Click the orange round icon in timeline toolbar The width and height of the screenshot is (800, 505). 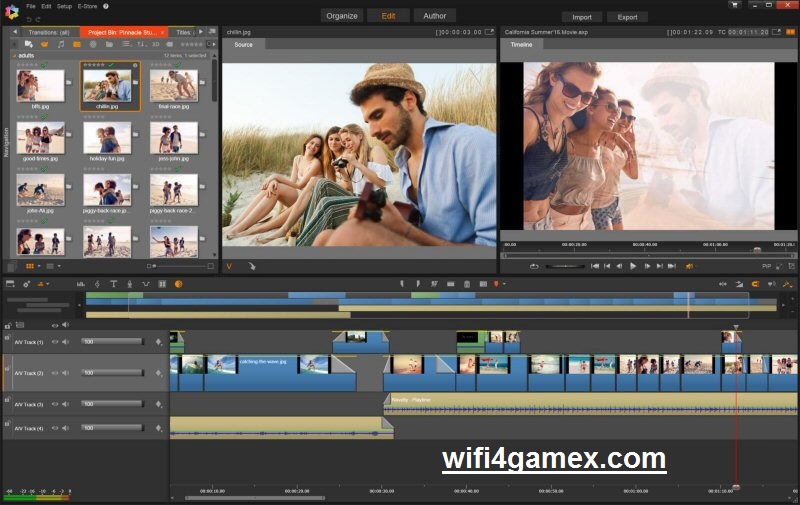tap(179, 284)
